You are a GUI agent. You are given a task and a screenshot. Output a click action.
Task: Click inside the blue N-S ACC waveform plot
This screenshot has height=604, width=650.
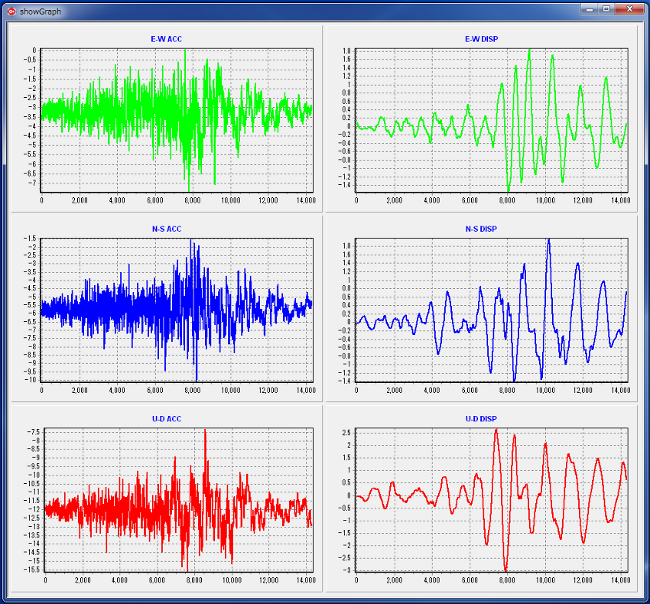pyautogui.click(x=177, y=310)
